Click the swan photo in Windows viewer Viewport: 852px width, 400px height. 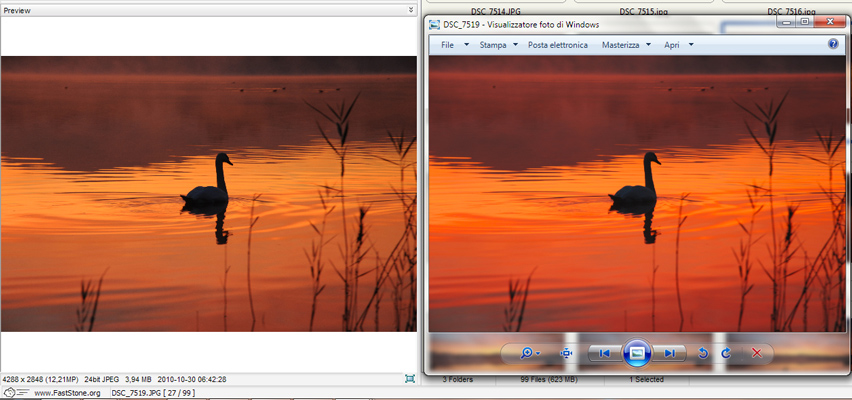point(636,190)
